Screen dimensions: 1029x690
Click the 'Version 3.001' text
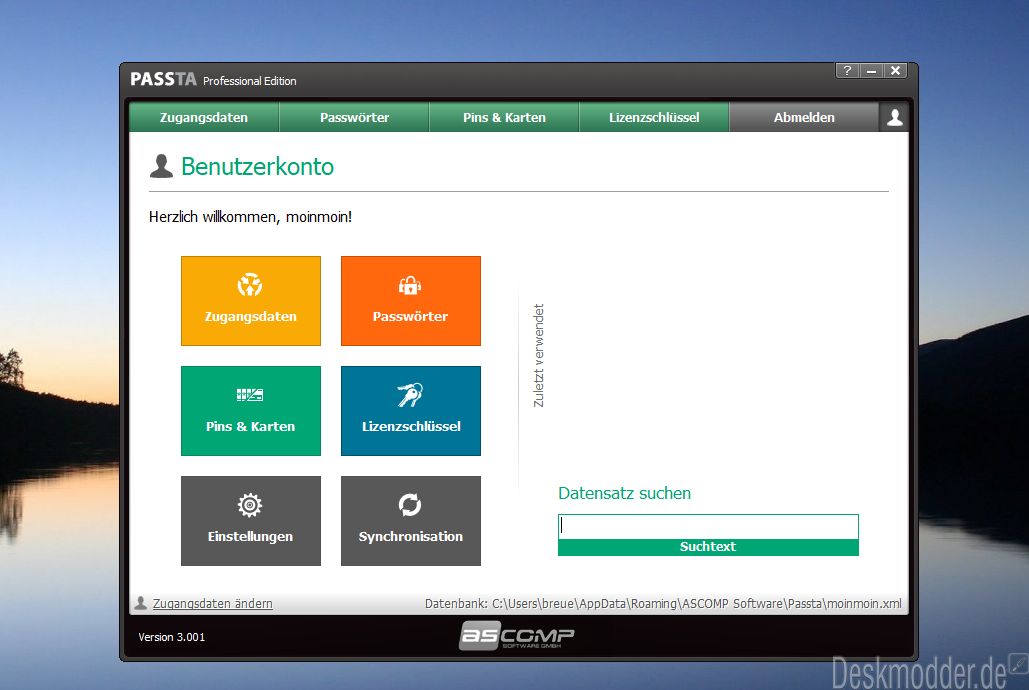point(171,637)
